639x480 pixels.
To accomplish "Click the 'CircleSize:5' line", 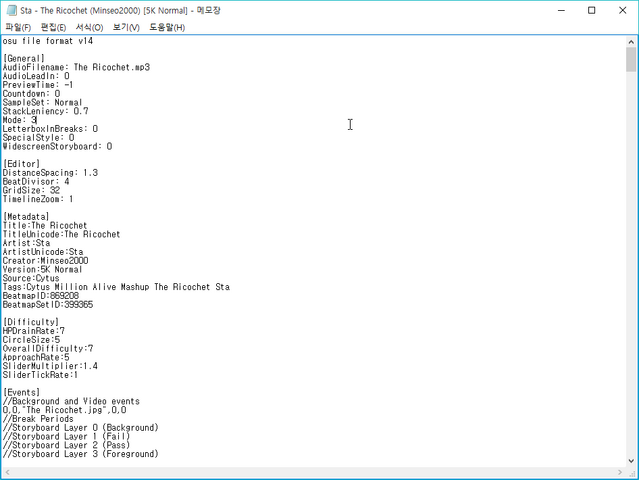I will (x=31, y=340).
